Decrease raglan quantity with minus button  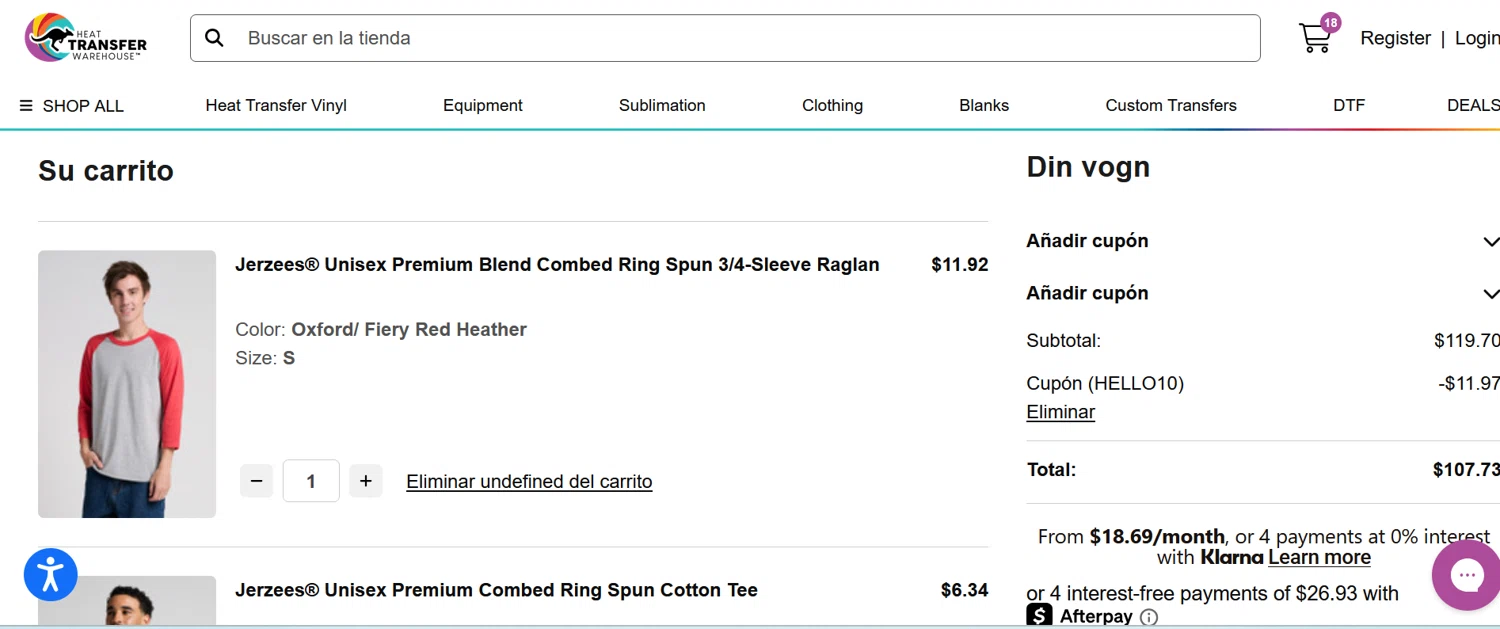click(256, 481)
